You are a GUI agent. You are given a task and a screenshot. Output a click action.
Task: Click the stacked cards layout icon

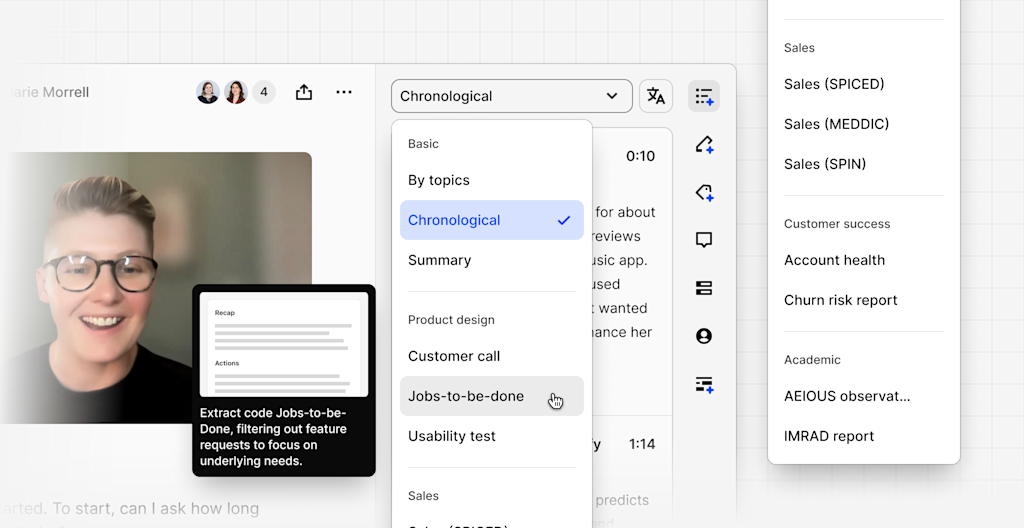(x=704, y=288)
